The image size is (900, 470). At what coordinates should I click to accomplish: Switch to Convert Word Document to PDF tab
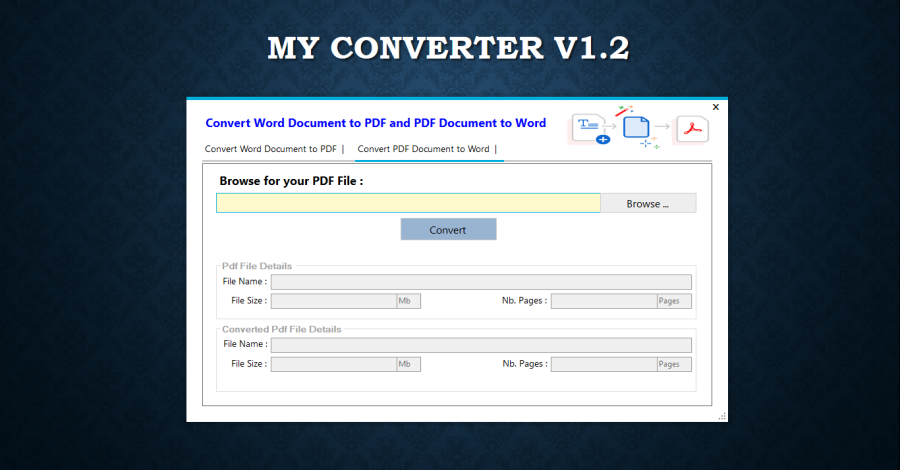270,149
